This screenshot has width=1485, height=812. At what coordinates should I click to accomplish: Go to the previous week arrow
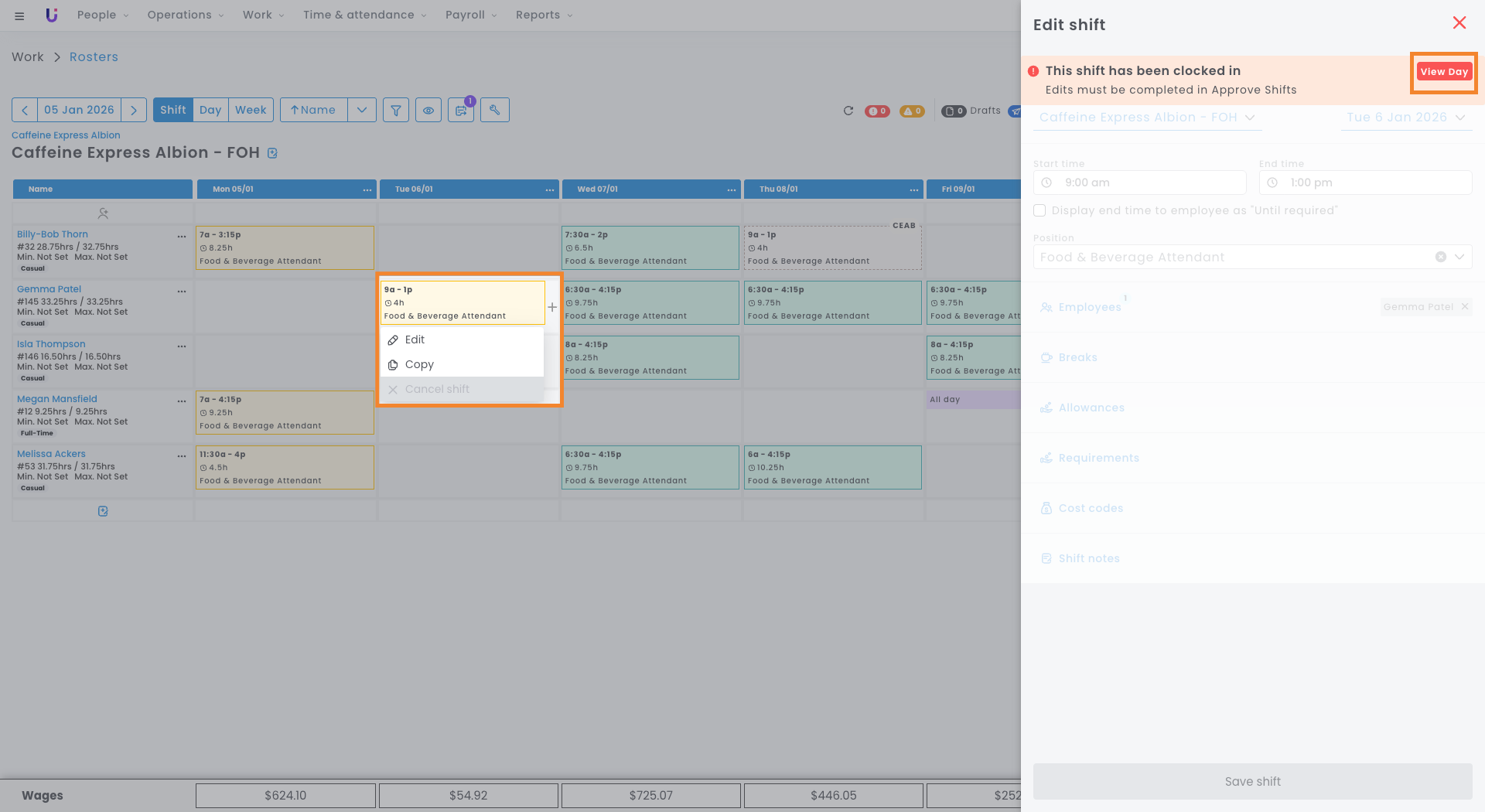coord(25,110)
